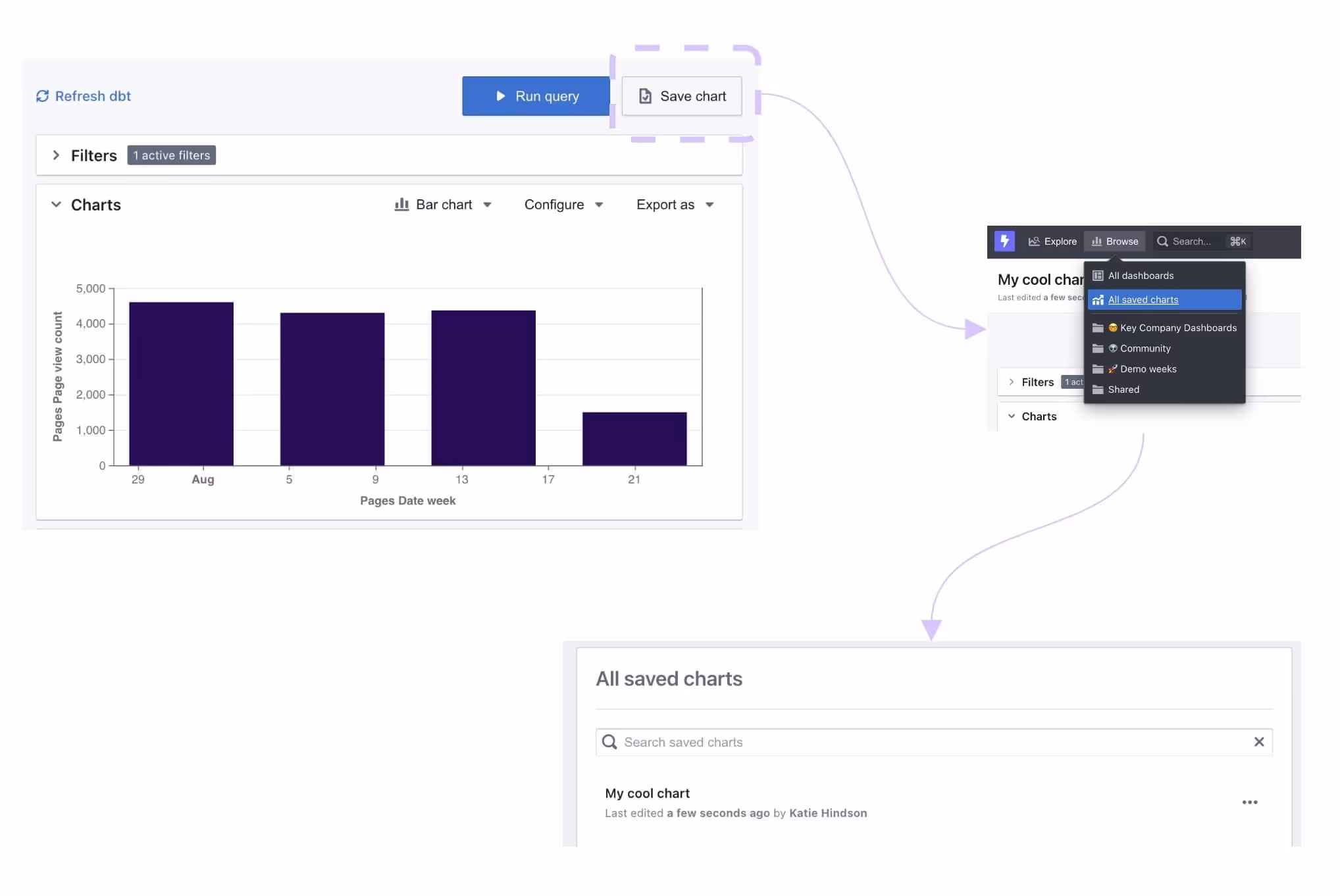Open the three-dot menu for My cool chart
This screenshot has width=1340, height=896.
tap(1249, 802)
